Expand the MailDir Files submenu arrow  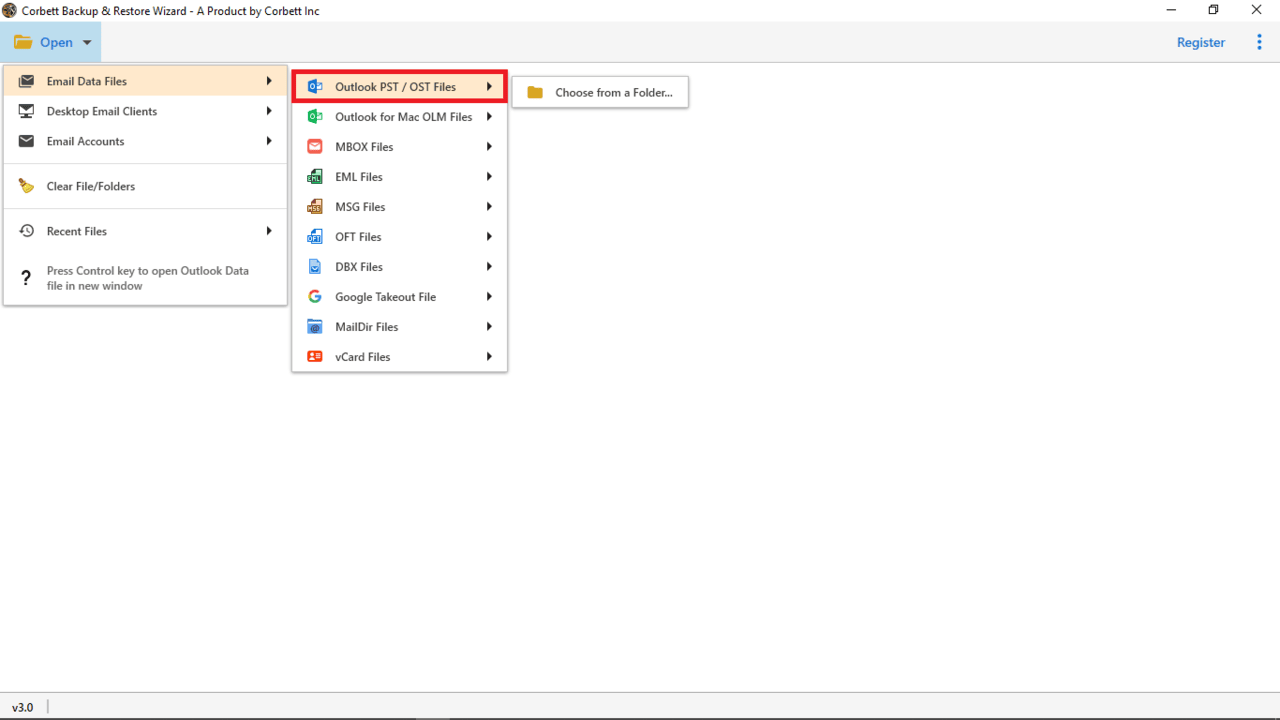point(489,327)
